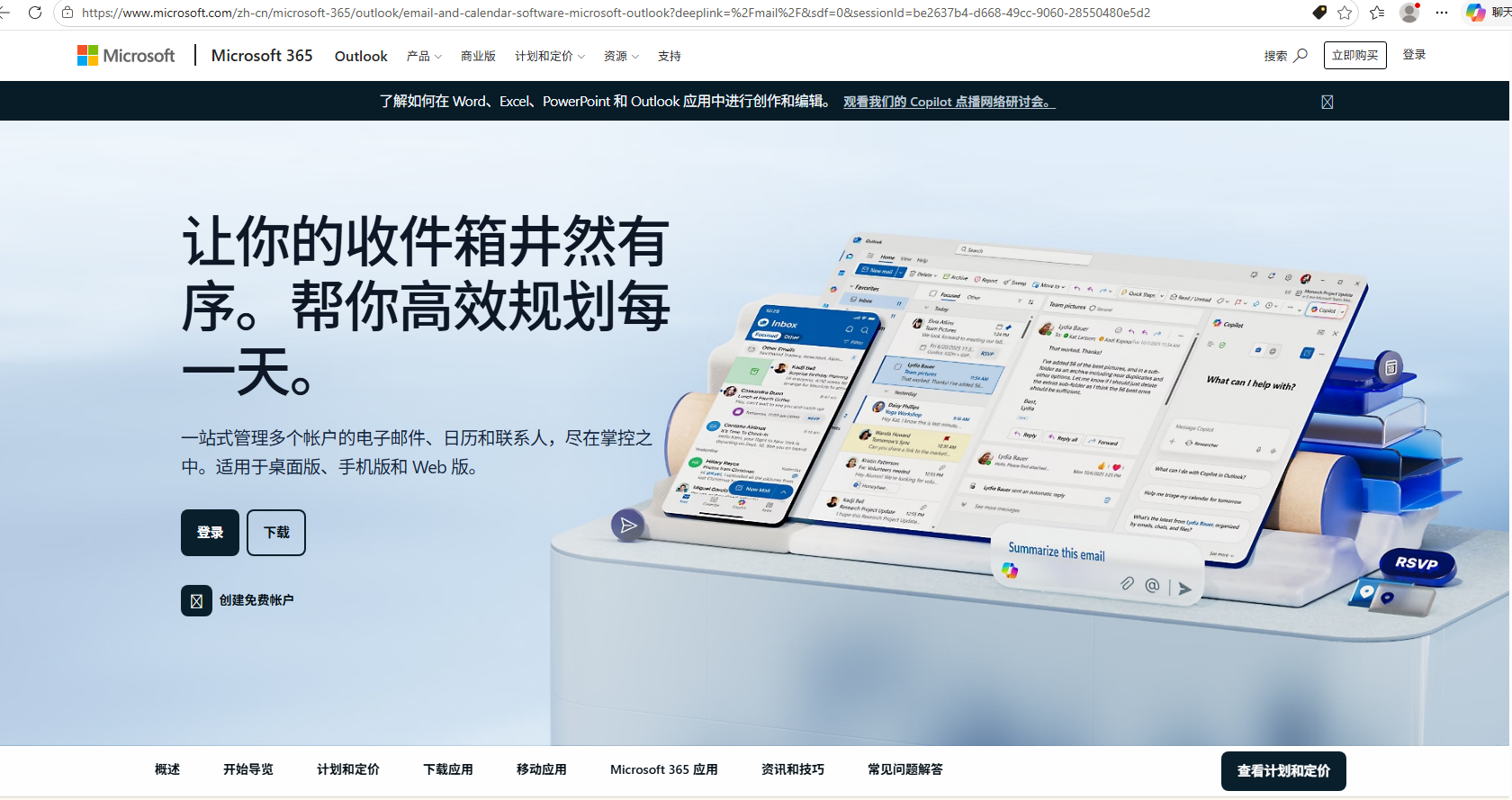Go to Microsoft 365 home link
Image resolution: width=1512 pixels, height=800 pixels.
(x=262, y=56)
